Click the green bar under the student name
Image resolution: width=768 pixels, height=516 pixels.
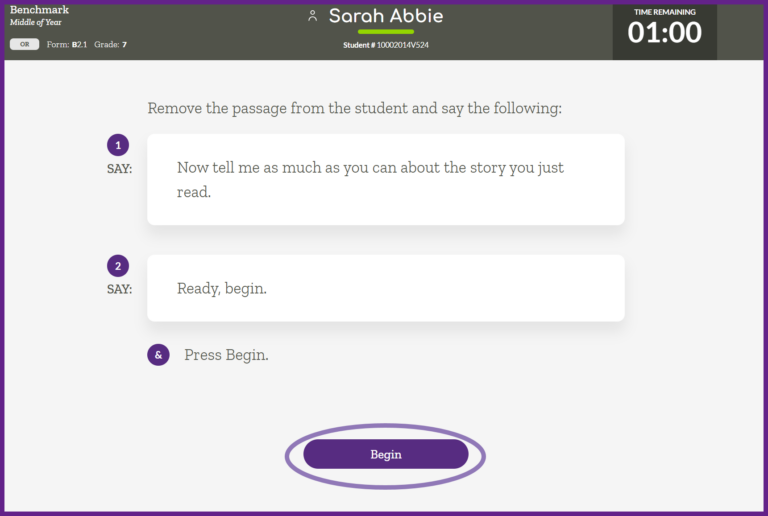385,32
